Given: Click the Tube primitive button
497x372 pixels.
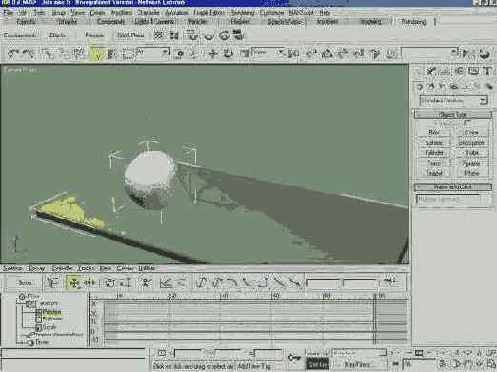Looking at the screenshot, I should point(471,153).
